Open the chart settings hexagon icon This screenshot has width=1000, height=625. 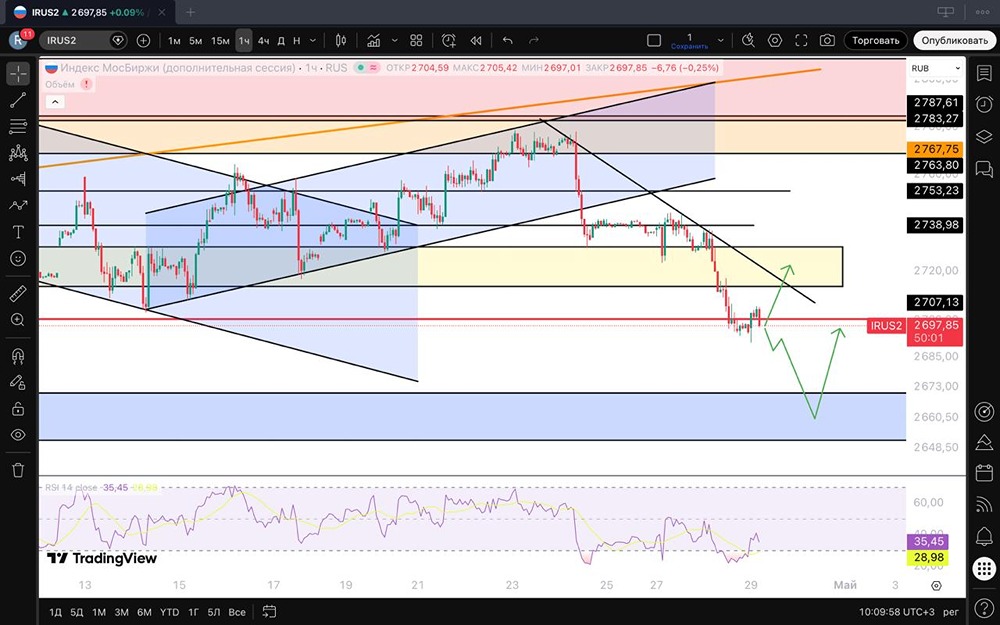point(775,40)
